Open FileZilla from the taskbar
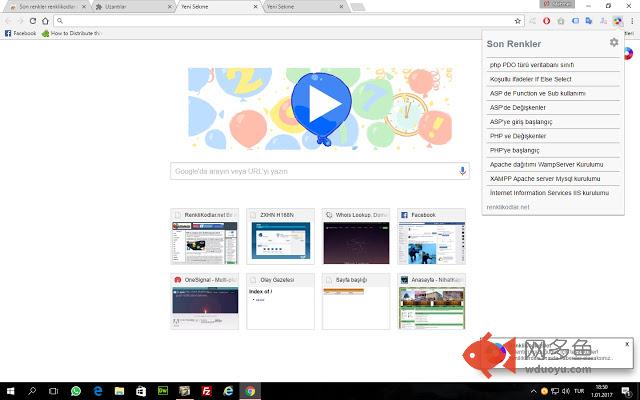The image size is (640, 400). 207,391
